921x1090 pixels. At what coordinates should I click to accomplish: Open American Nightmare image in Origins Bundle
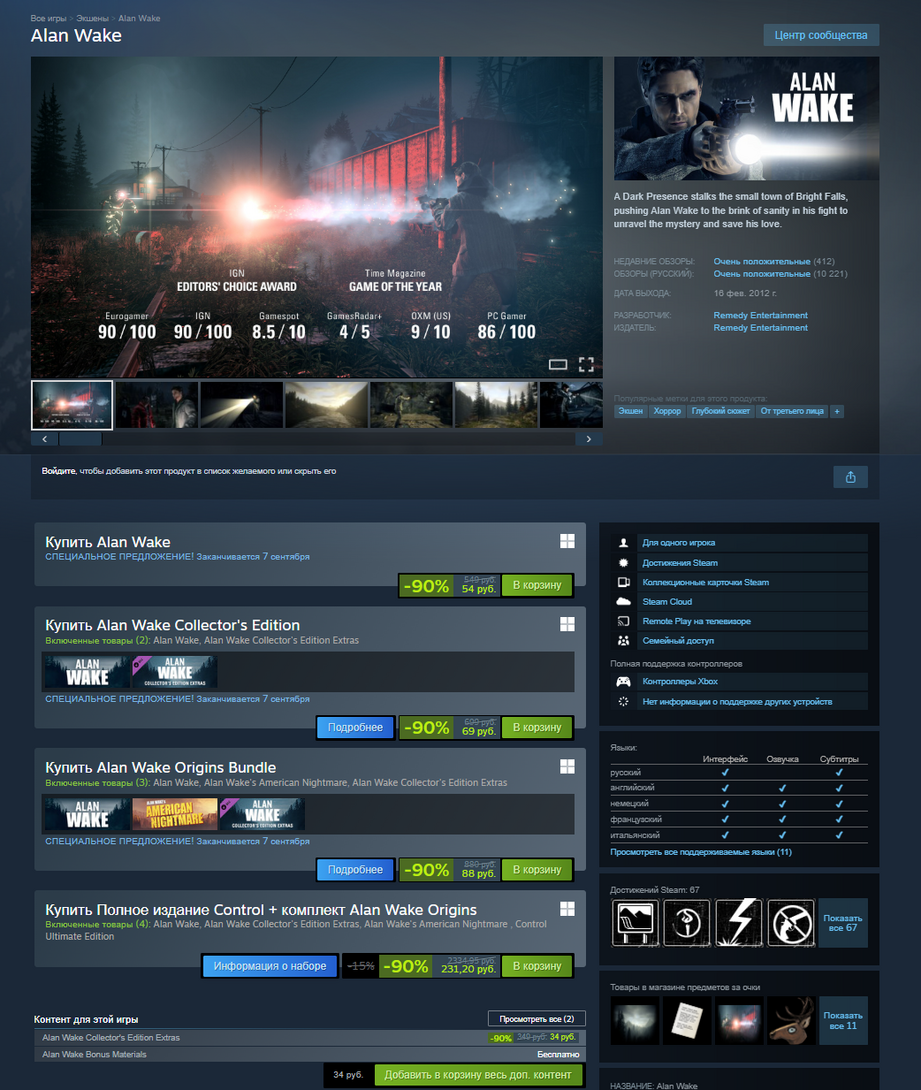(x=174, y=814)
